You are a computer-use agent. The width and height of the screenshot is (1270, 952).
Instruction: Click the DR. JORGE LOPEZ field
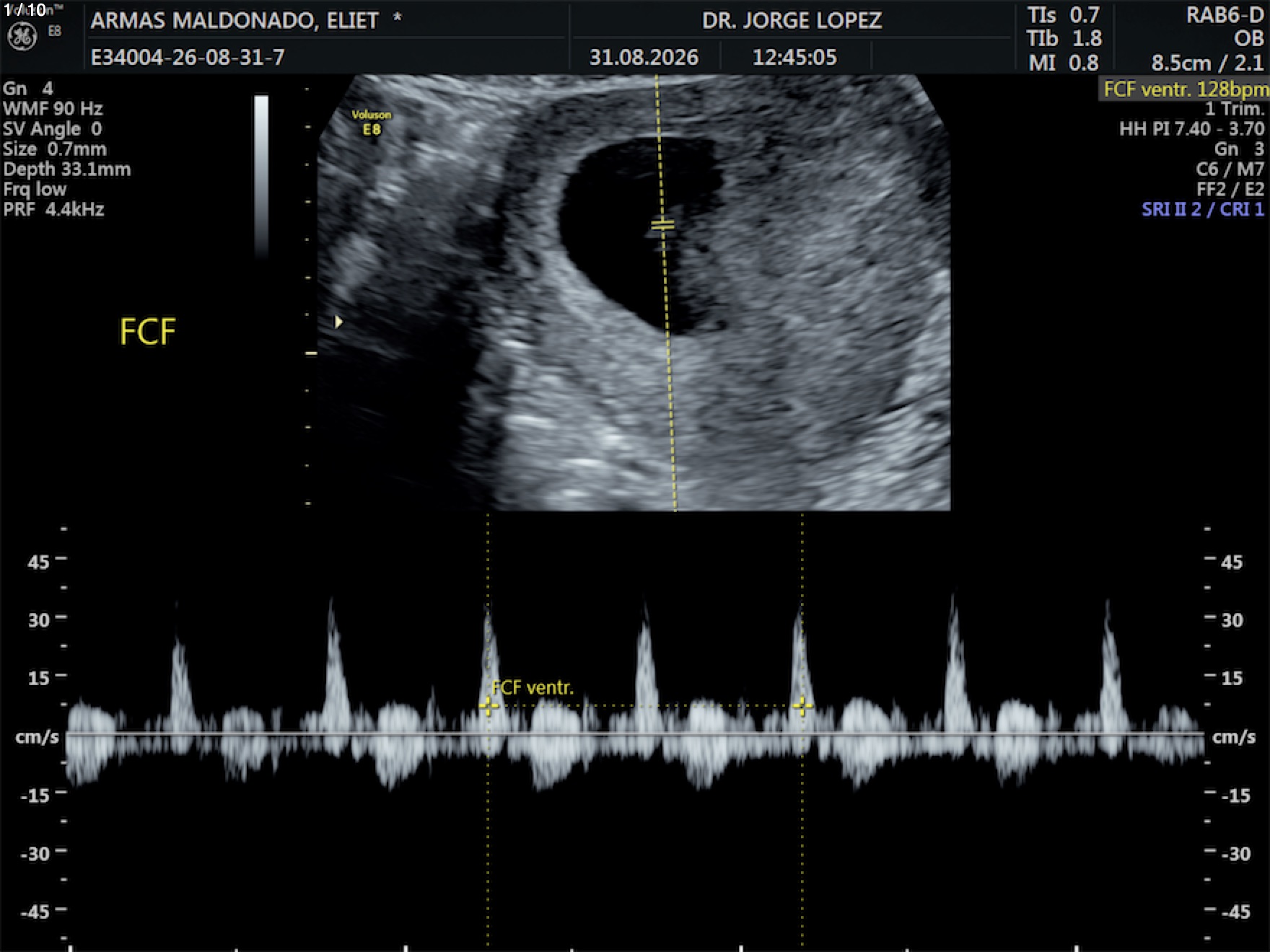[x=792, y=20]
